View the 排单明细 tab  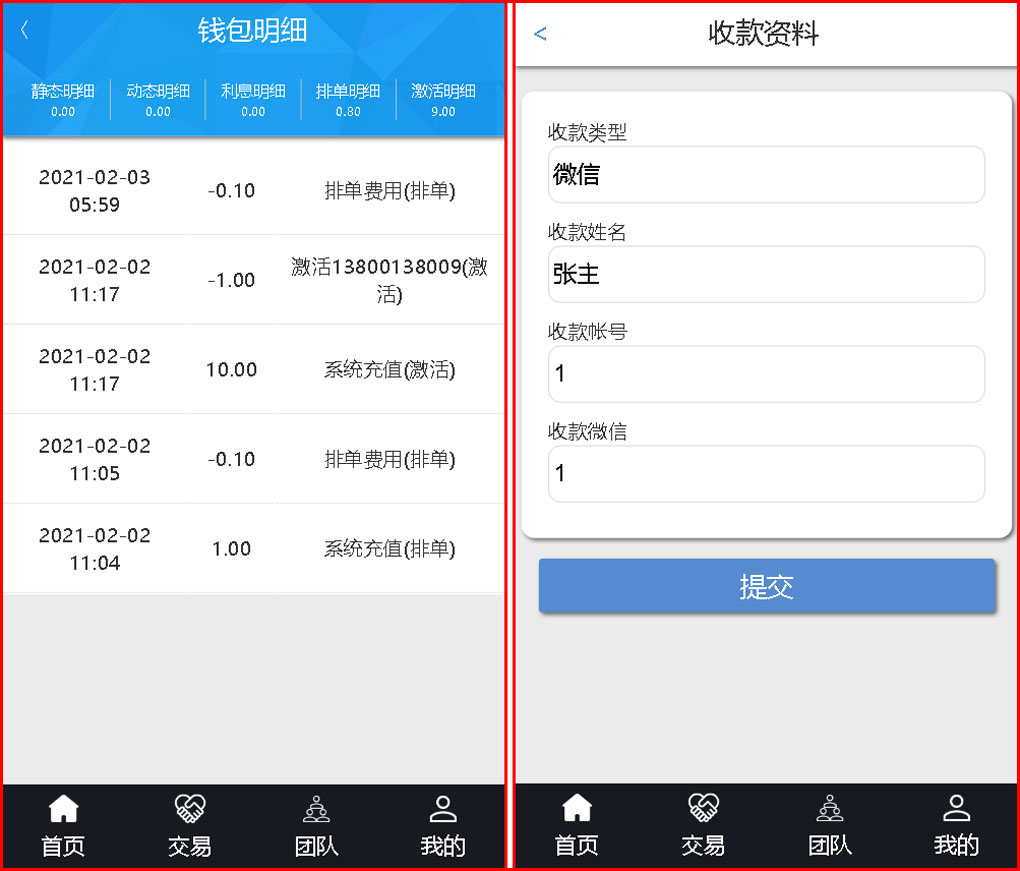tap(347, 98)
